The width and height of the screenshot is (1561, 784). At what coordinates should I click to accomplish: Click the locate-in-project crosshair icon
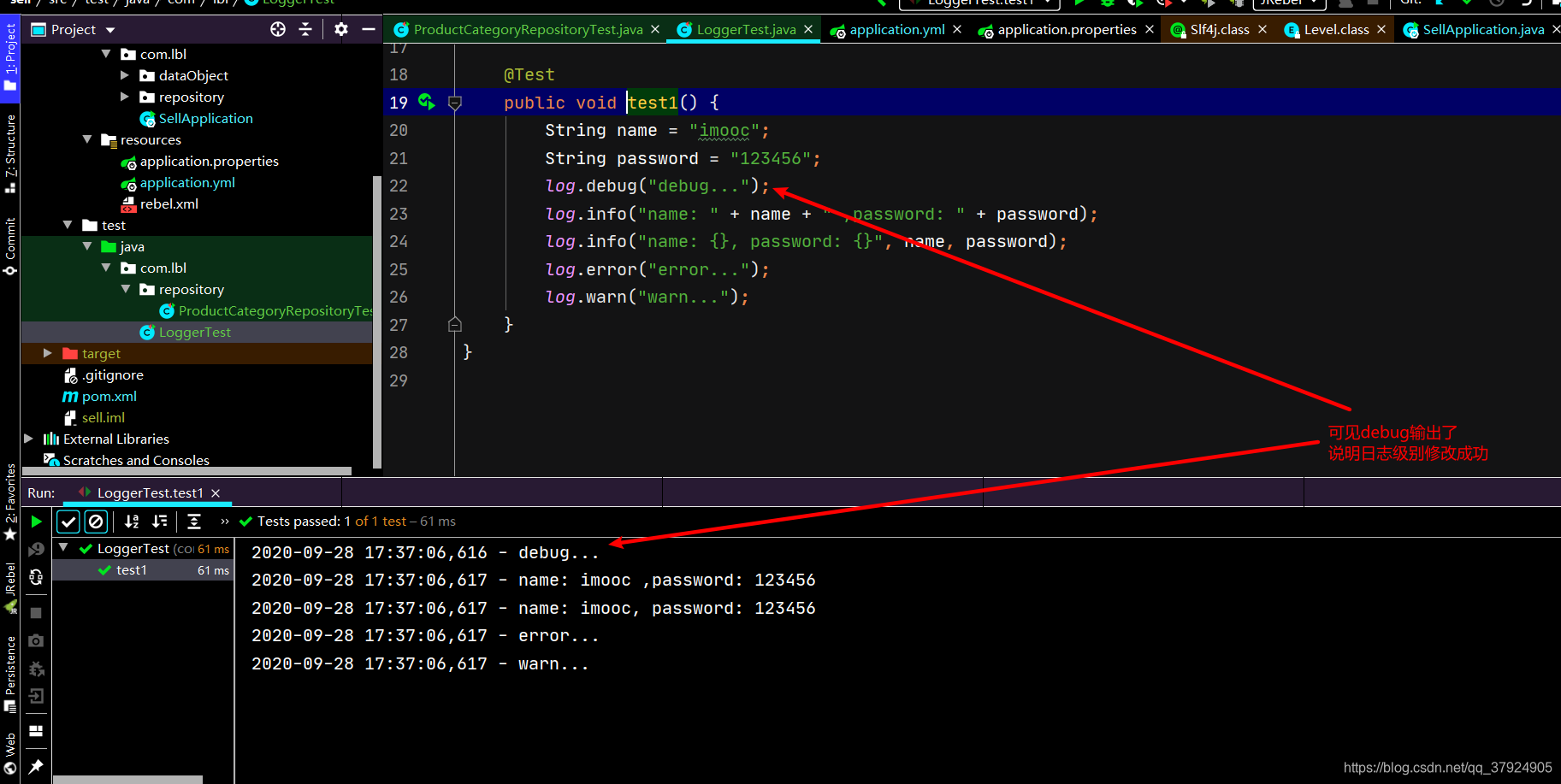click(x=278, y=29)
